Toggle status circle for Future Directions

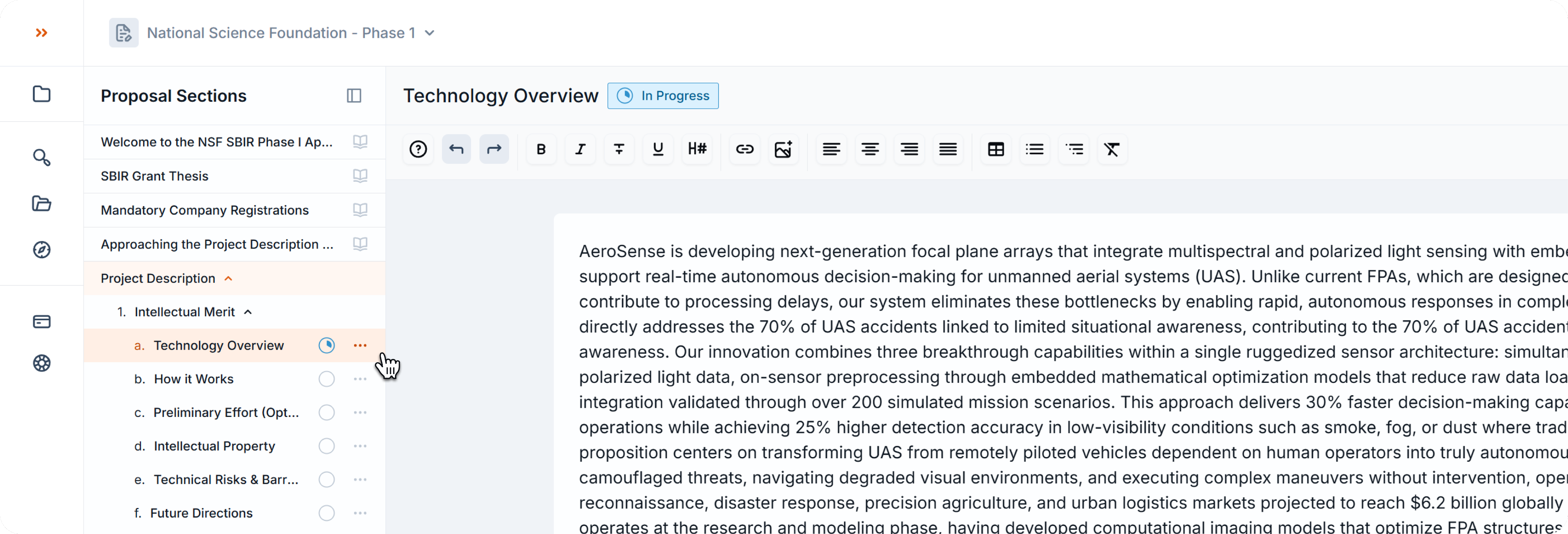(x=326, y=513)
